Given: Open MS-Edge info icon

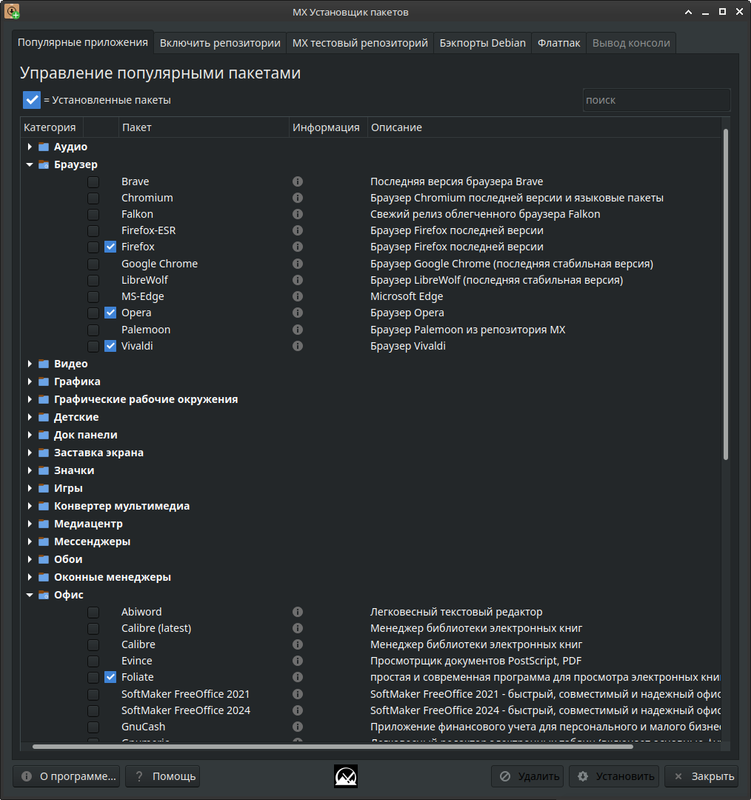Looking at the screenshot, I should (x=297, y=296).
